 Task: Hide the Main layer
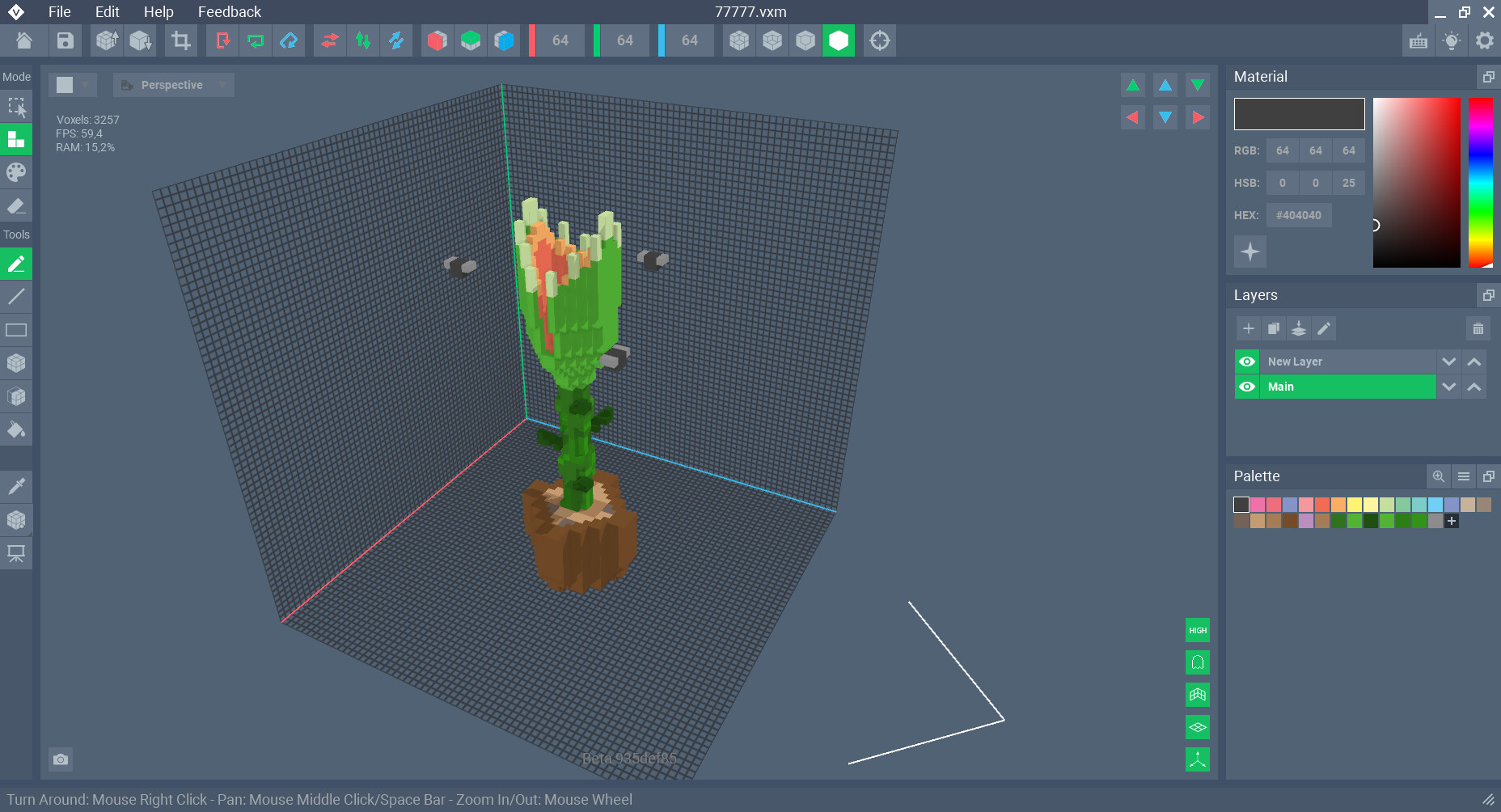coord(1247,387)
